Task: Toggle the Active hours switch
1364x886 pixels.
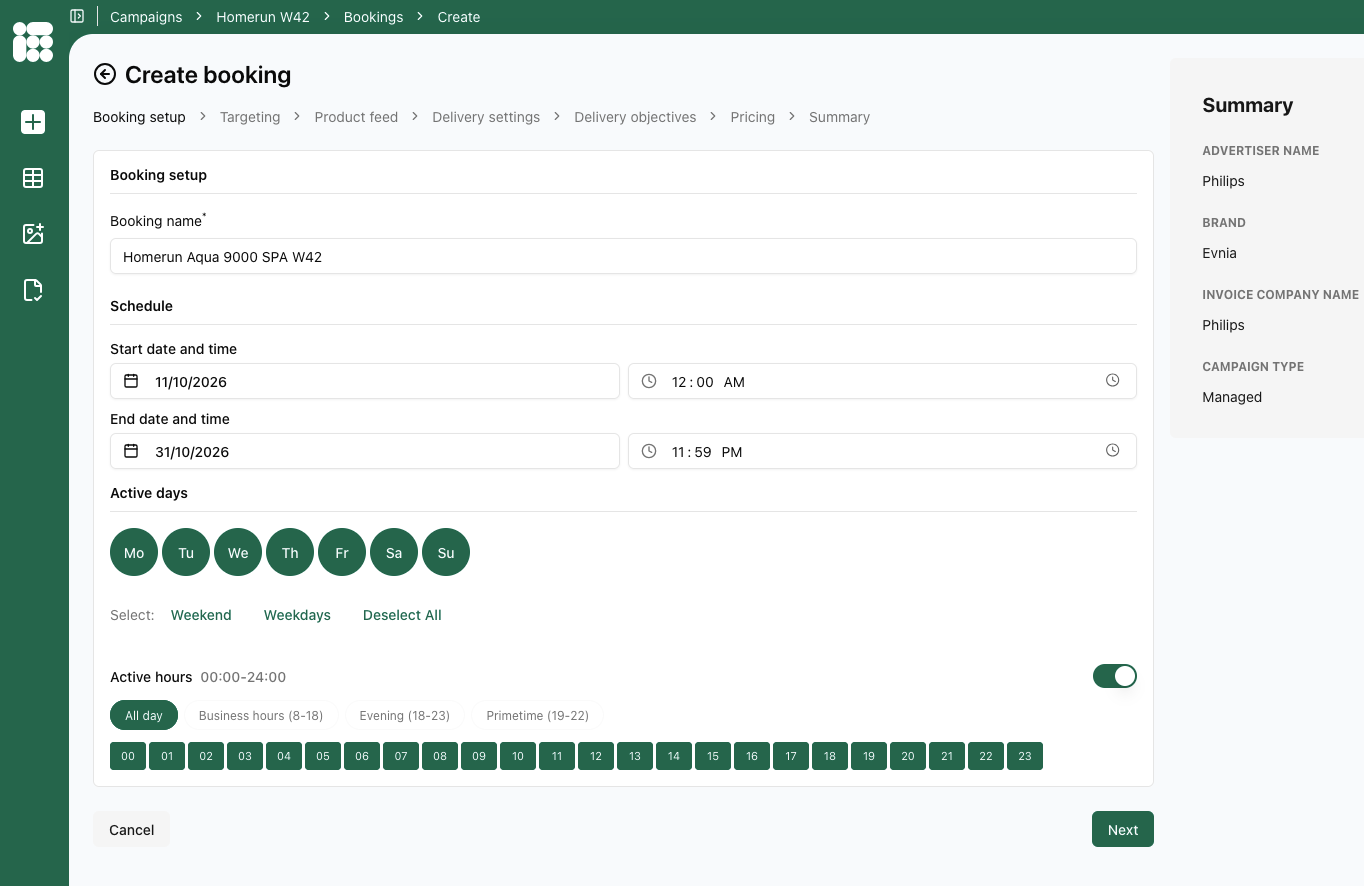Action: coord(1115,676)
